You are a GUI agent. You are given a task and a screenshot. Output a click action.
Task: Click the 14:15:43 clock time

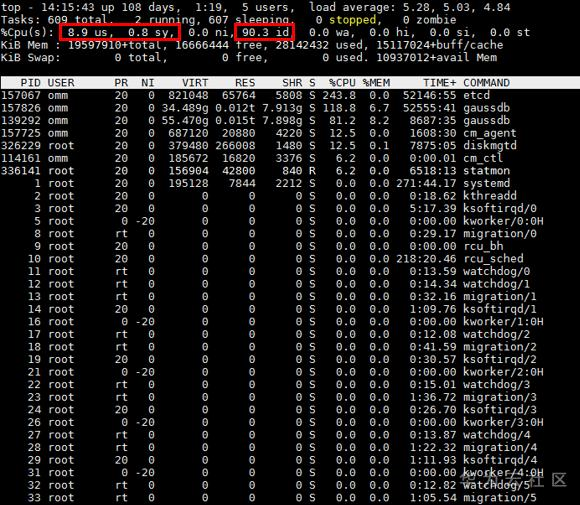pos(68,7)
